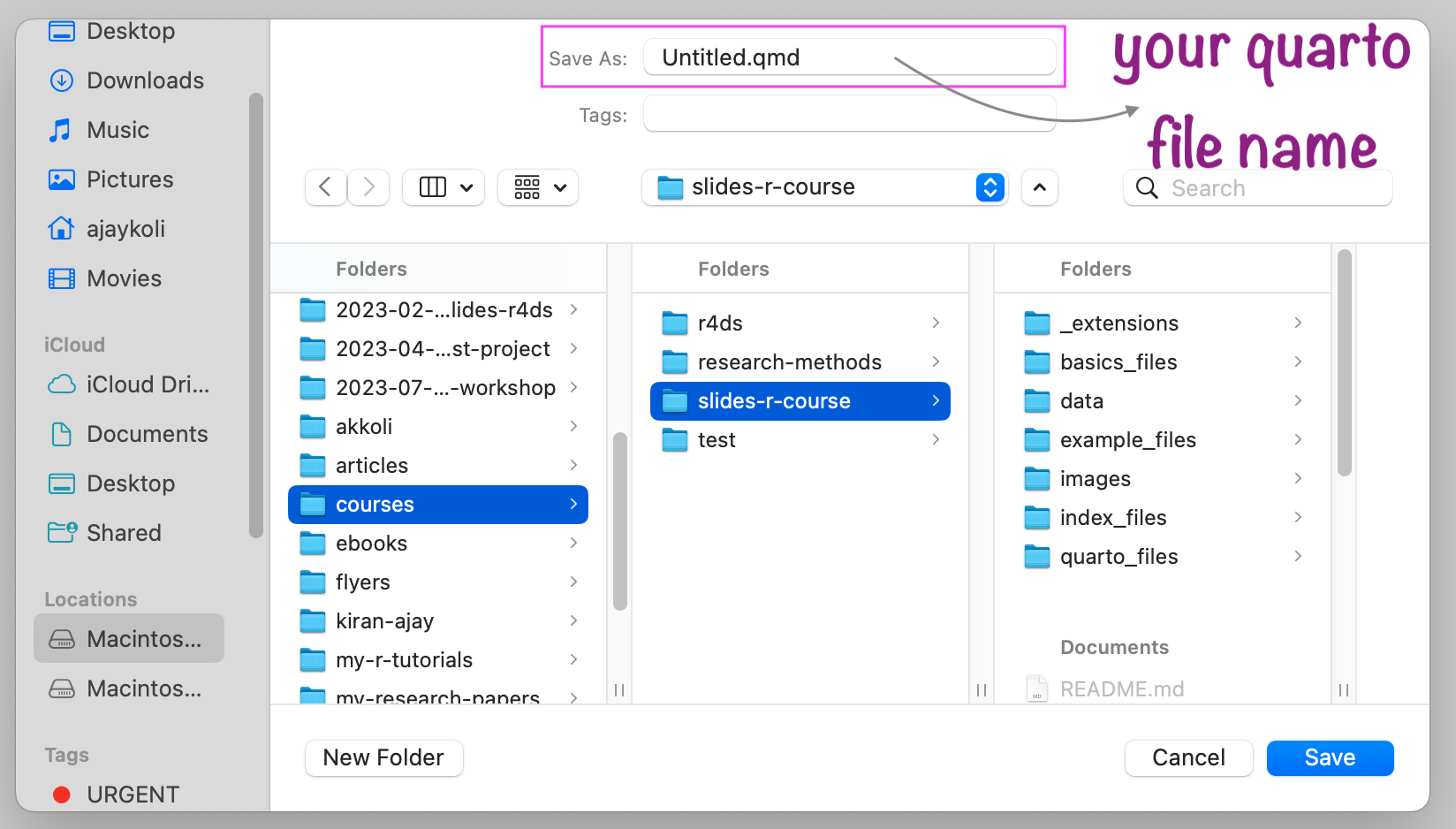Click the Search field magnifier icon

point(1147,188)
